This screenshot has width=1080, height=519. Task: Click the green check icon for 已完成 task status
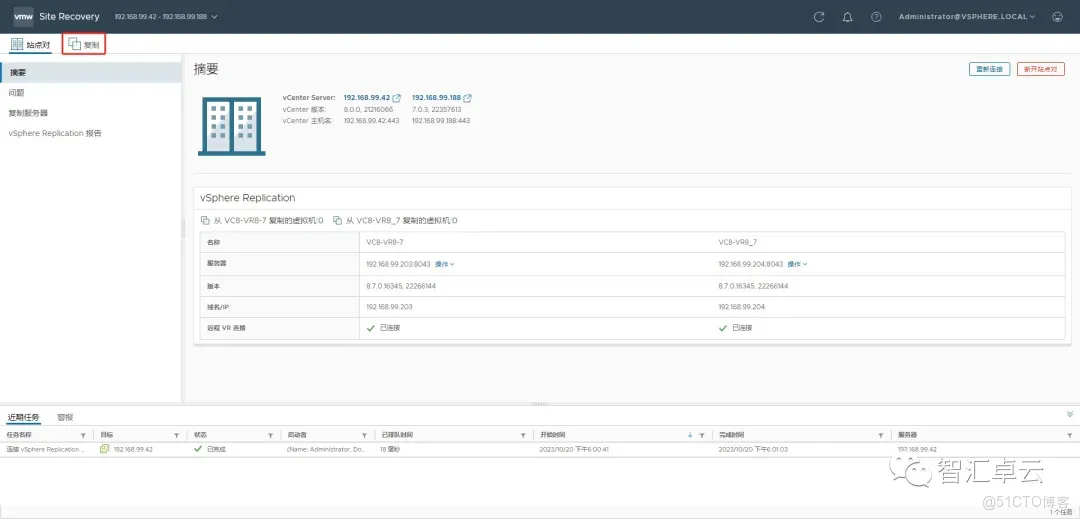tap(198, 449)
